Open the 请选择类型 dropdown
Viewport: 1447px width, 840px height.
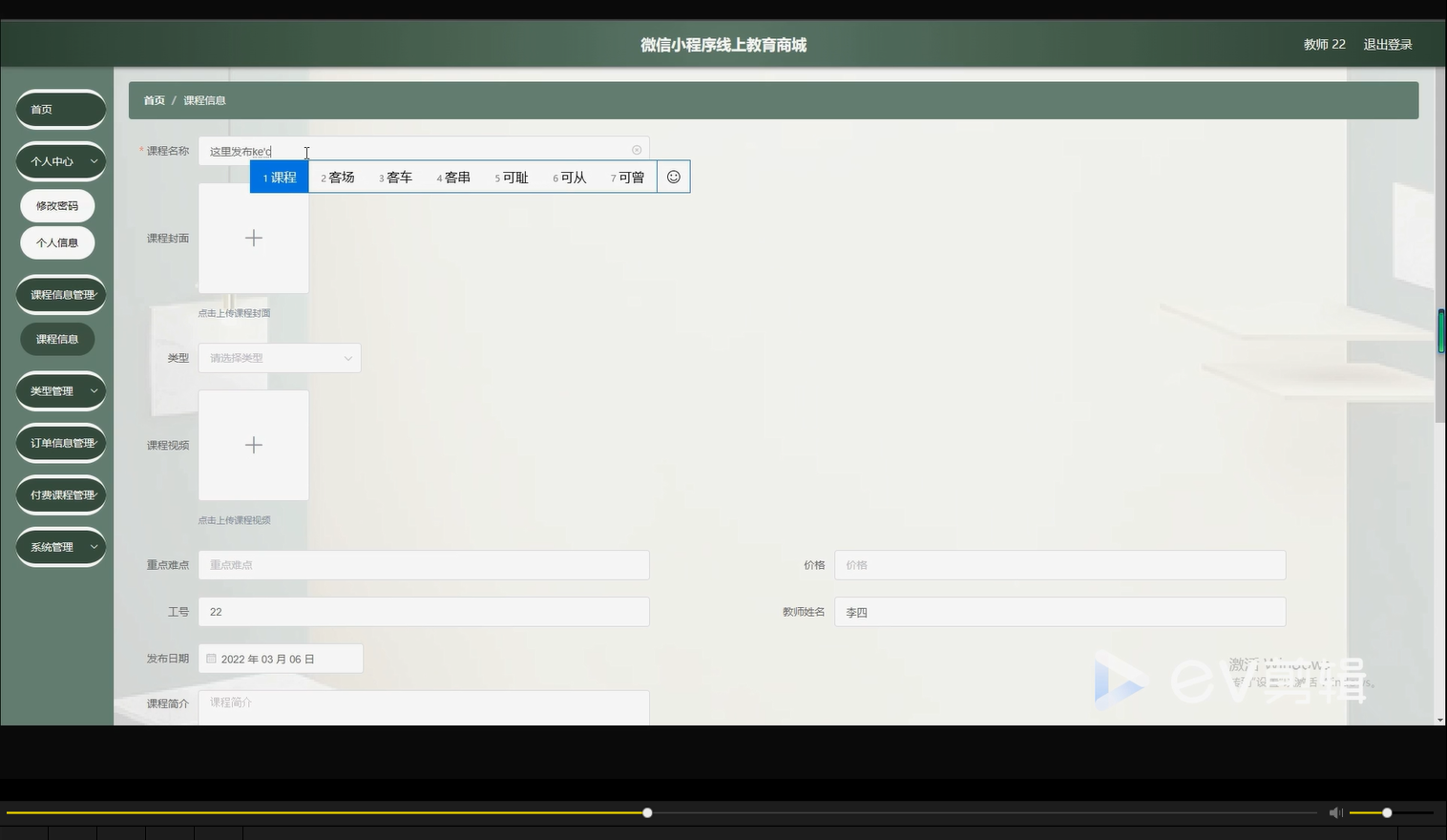coord(280,358)
